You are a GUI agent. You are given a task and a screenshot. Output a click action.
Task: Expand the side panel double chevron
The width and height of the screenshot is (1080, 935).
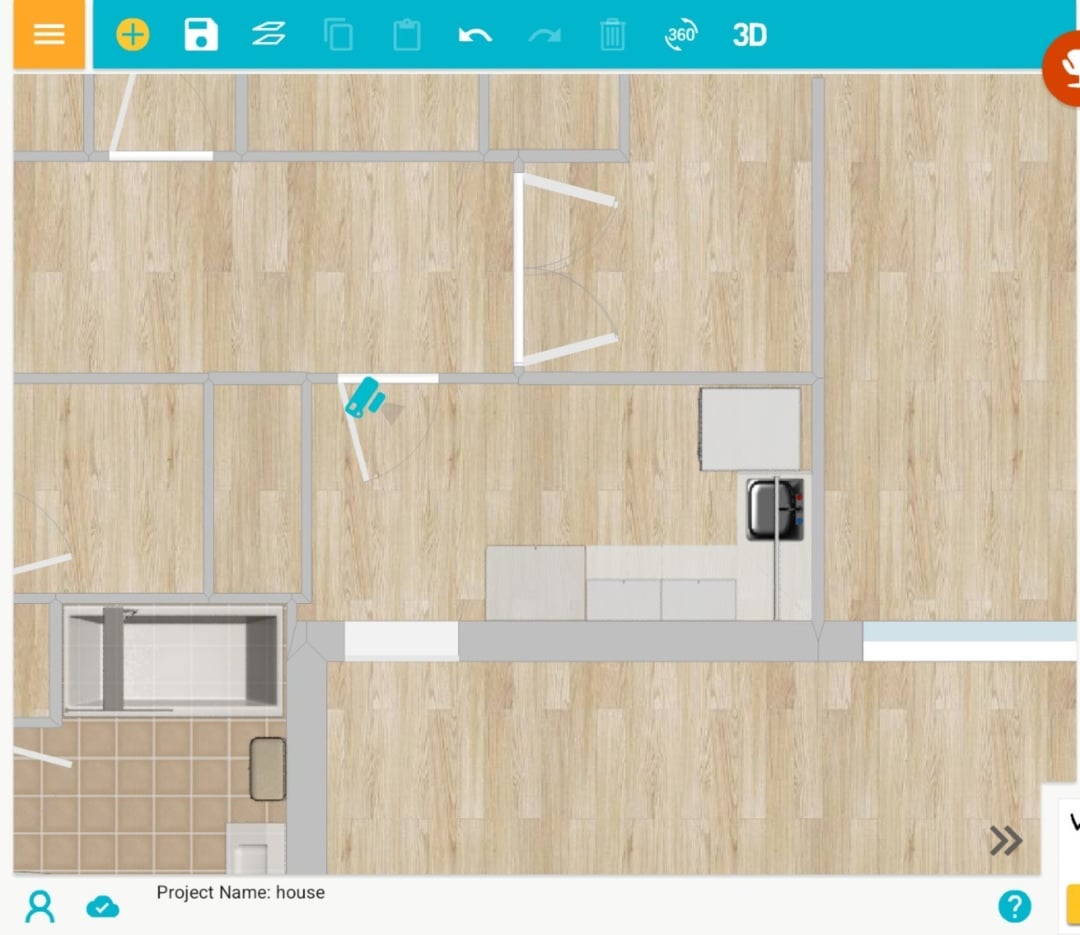1005,841
